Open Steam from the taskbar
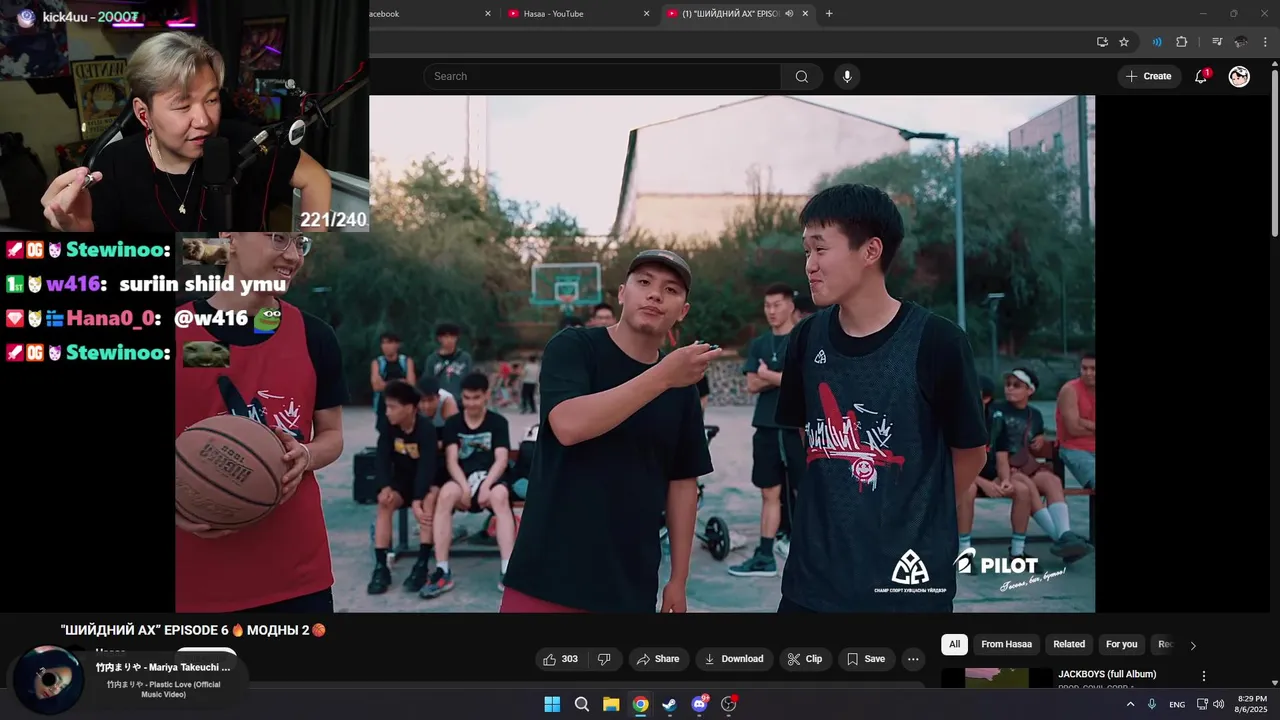 click(x=670, y=704)
